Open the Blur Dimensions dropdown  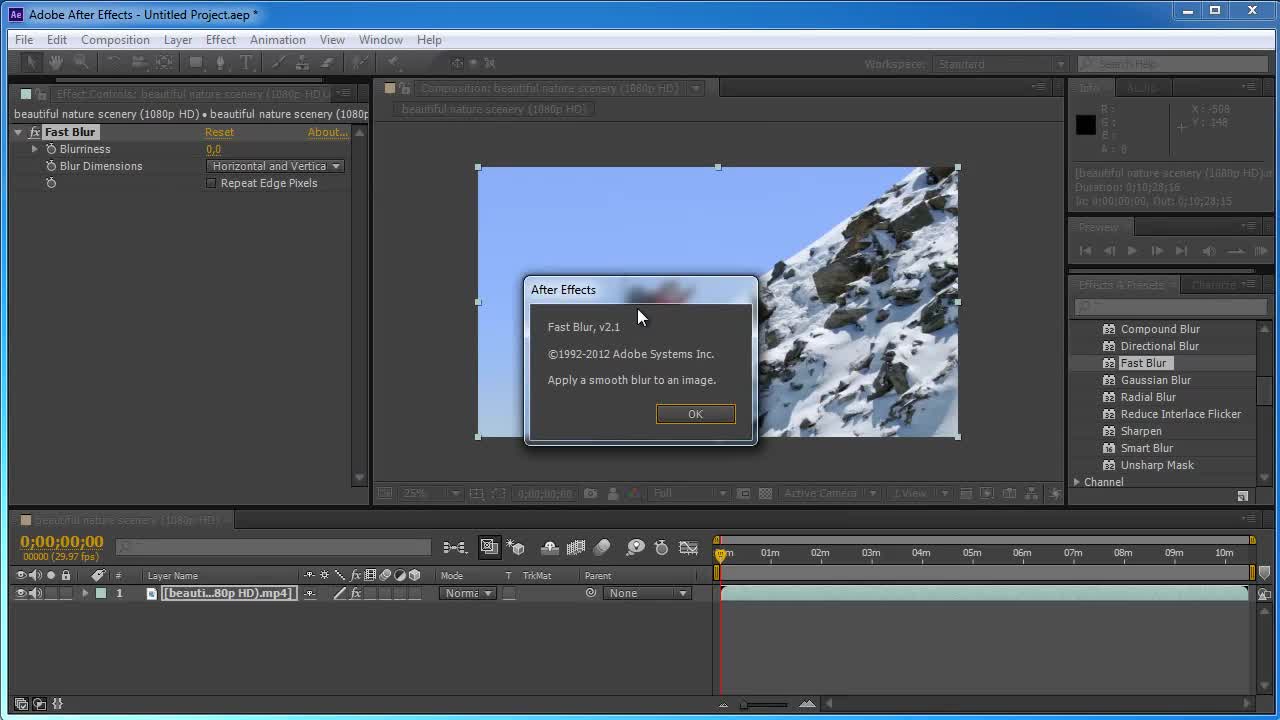click(275, 166)
